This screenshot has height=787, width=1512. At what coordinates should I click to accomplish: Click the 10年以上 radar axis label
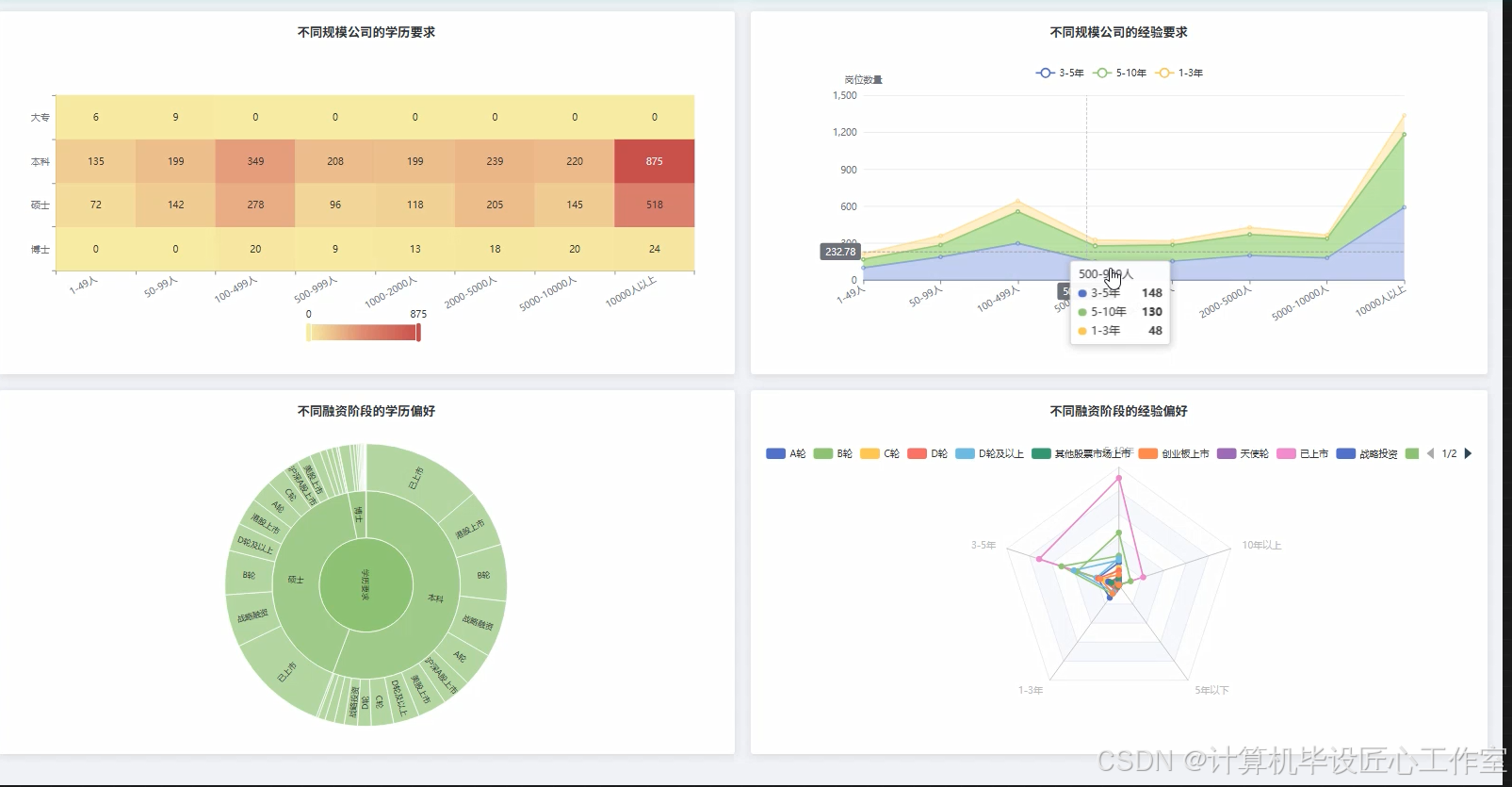tap(1261, 545)
